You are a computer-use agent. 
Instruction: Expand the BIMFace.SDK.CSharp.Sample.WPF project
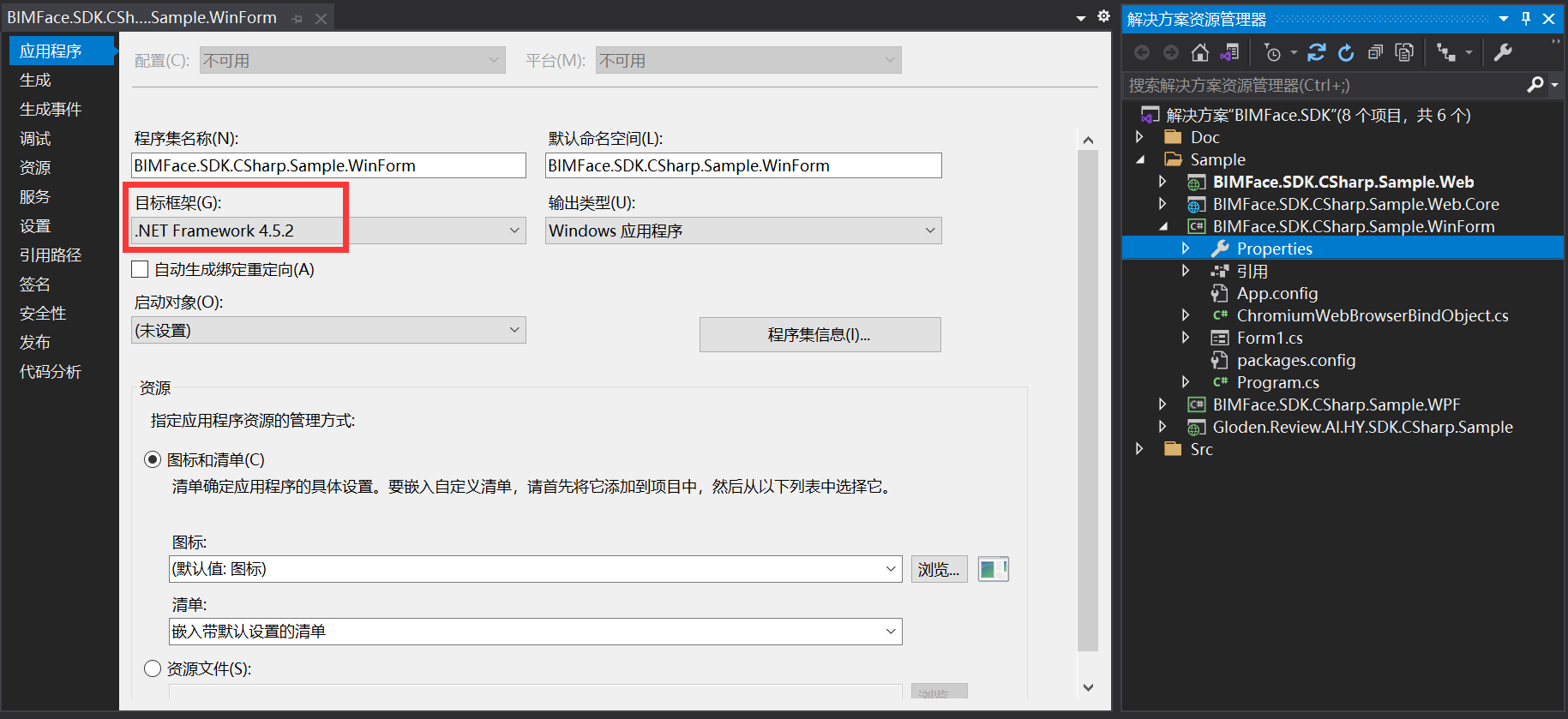[x=1162, y=404]
